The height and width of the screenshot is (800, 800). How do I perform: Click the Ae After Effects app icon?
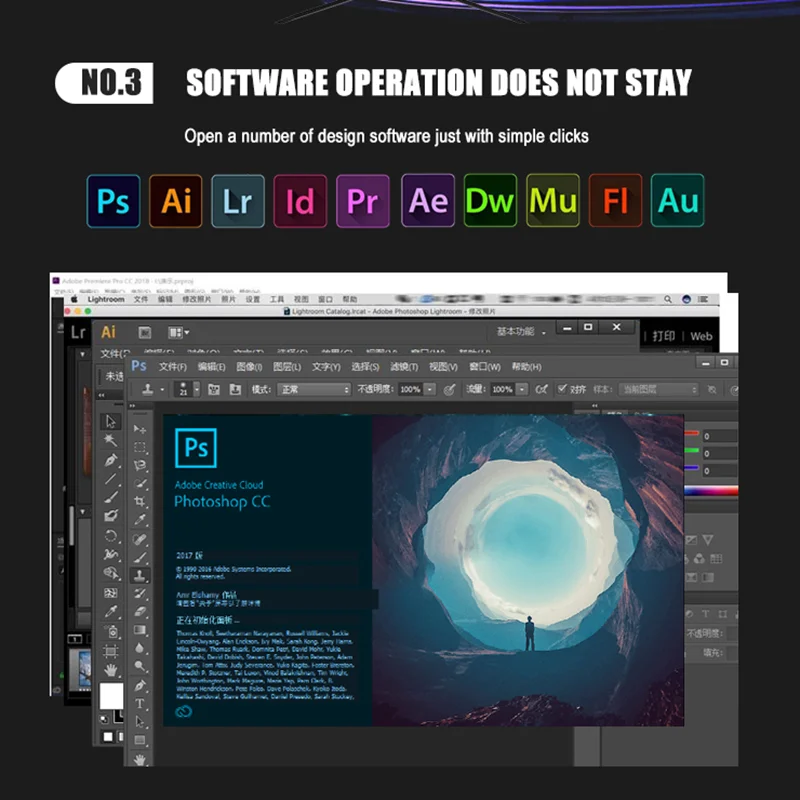[428, 200]
